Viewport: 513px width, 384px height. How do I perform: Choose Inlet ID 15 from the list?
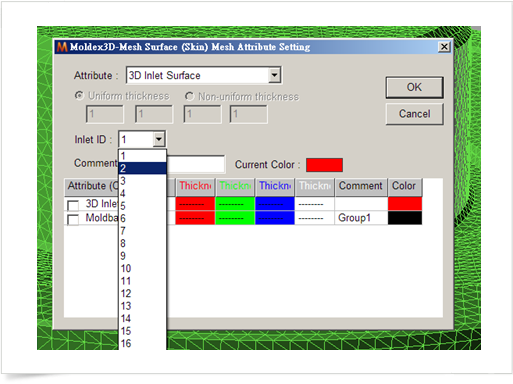[142, 331]
